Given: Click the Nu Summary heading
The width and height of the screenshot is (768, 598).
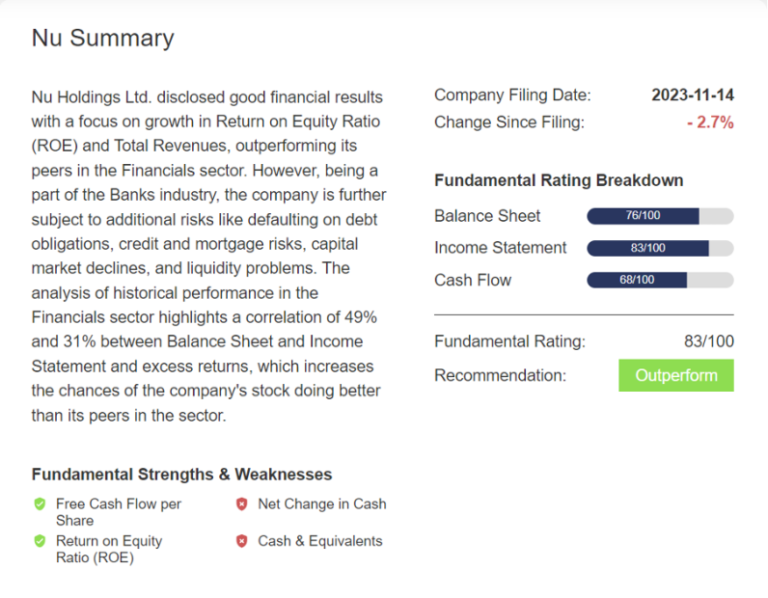Looking at the screenshot, I should 103,39.
